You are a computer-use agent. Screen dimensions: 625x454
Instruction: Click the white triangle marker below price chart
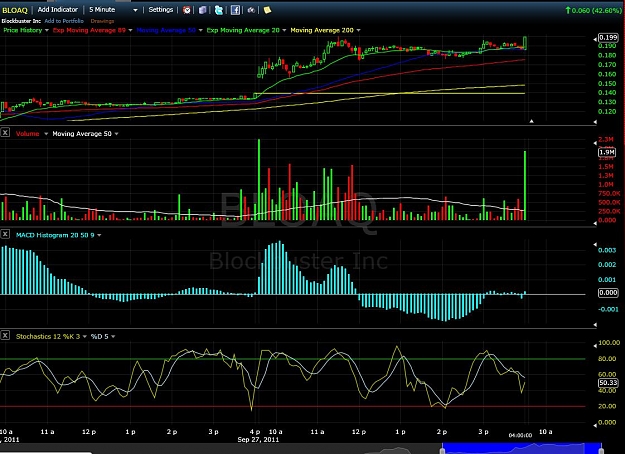pyautogui.click(x=531, y=121)
